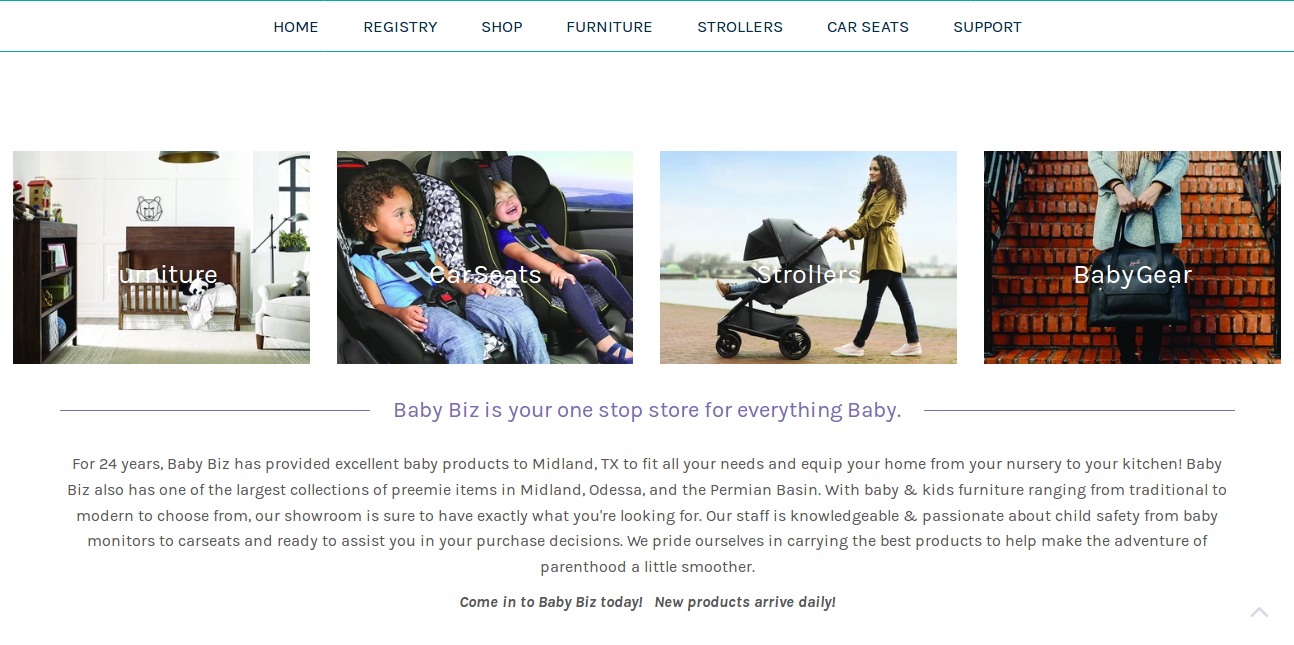Click "New products arrive daily!" text

pyautogui.click(x=745, y=602)
